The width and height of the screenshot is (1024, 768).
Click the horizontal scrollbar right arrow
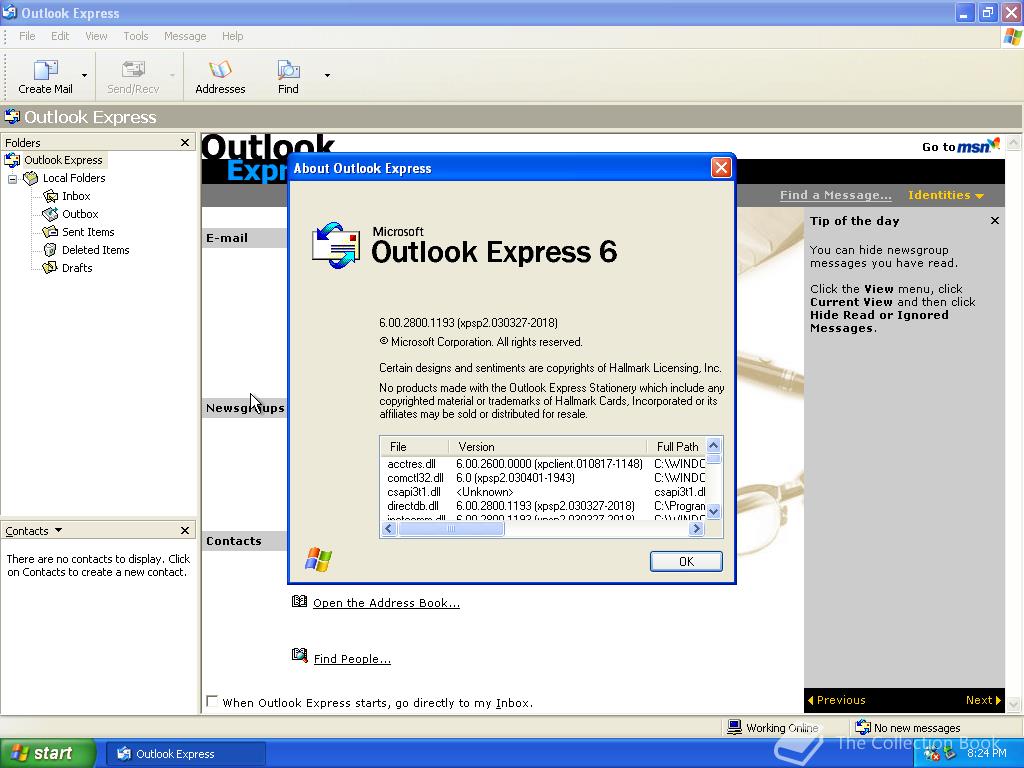pos(696,528)
